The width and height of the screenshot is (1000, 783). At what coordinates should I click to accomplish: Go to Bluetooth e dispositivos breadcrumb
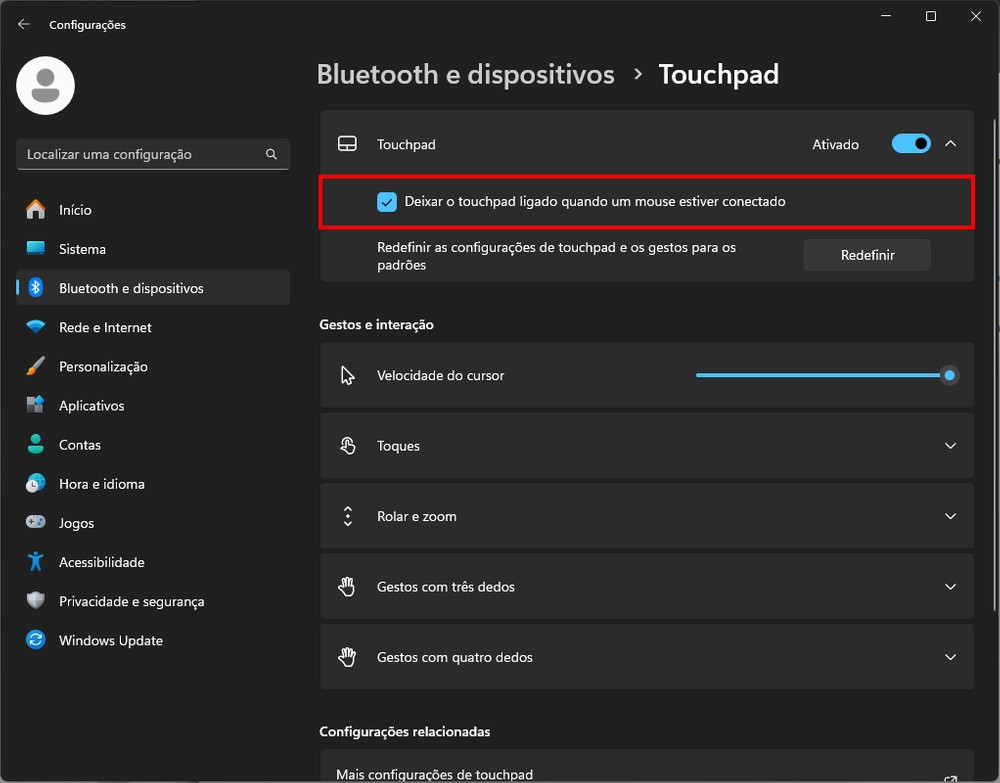pyautogui.click(x=465, y=74)
